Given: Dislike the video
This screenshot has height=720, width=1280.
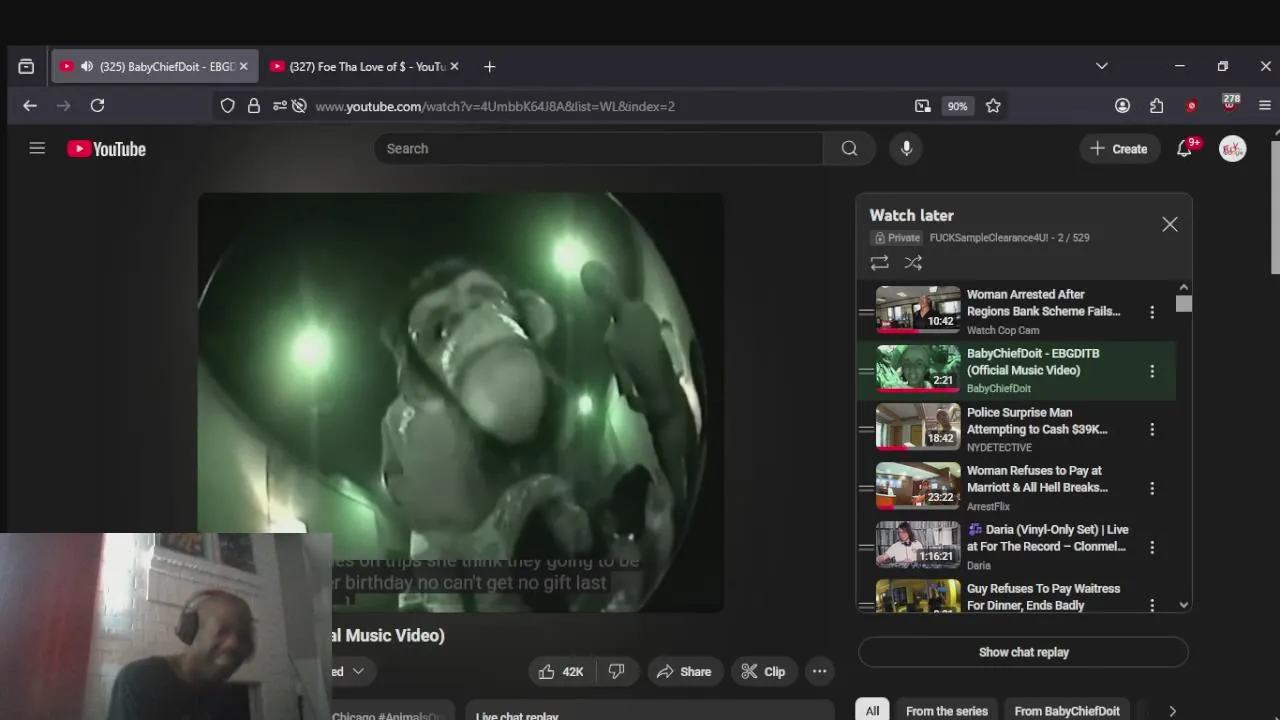Looking at the screenshot, I should click(617, 672).
